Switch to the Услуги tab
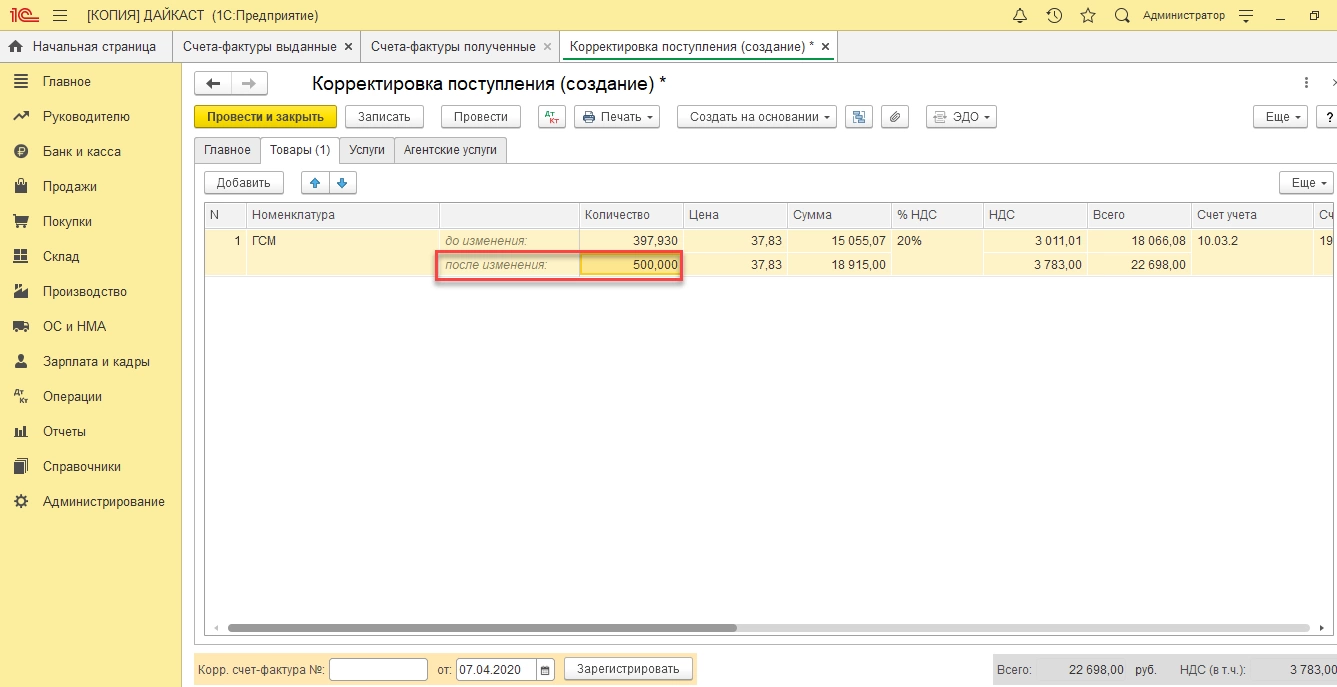Viewport: 1337px width, 687px height. [x=367, y=150]
